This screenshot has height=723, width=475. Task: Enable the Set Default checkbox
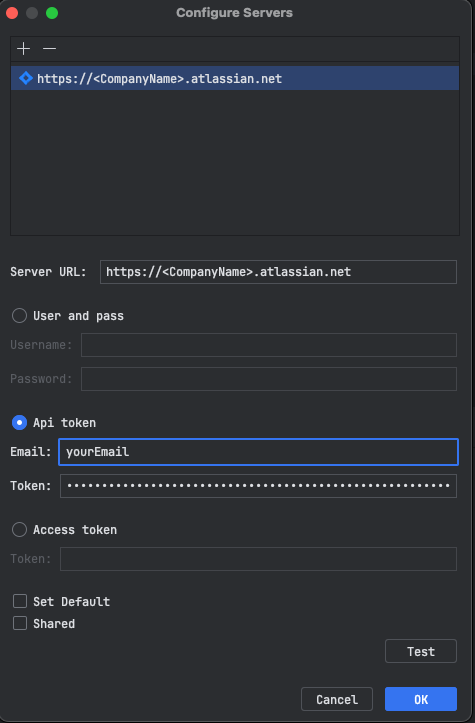point(20,601)
